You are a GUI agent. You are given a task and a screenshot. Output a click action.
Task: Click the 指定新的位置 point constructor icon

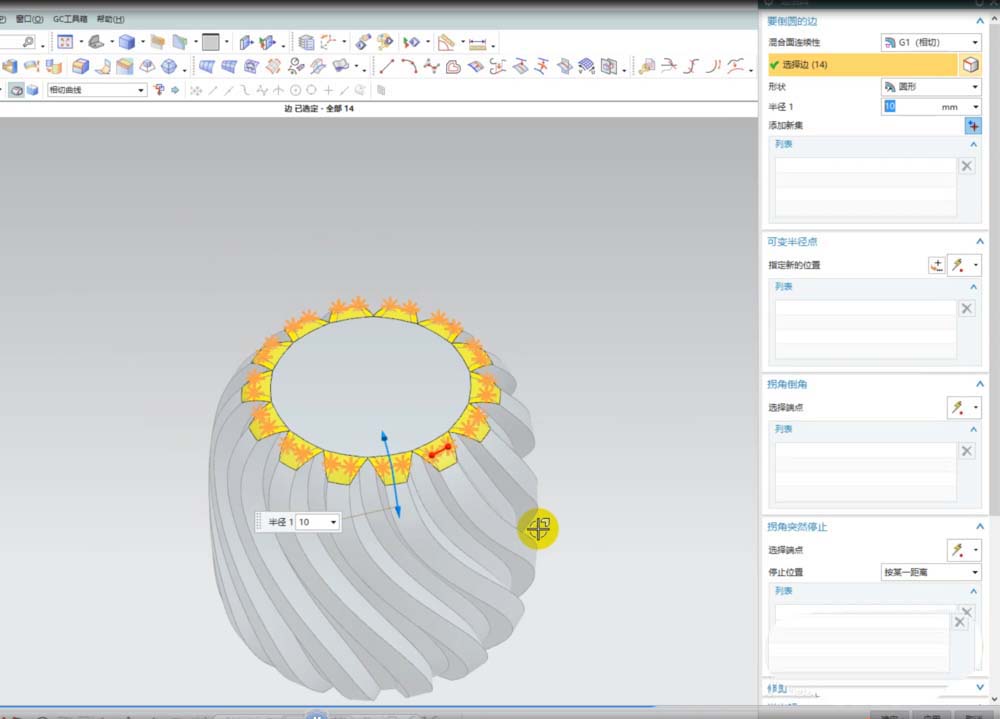point(937,265)
